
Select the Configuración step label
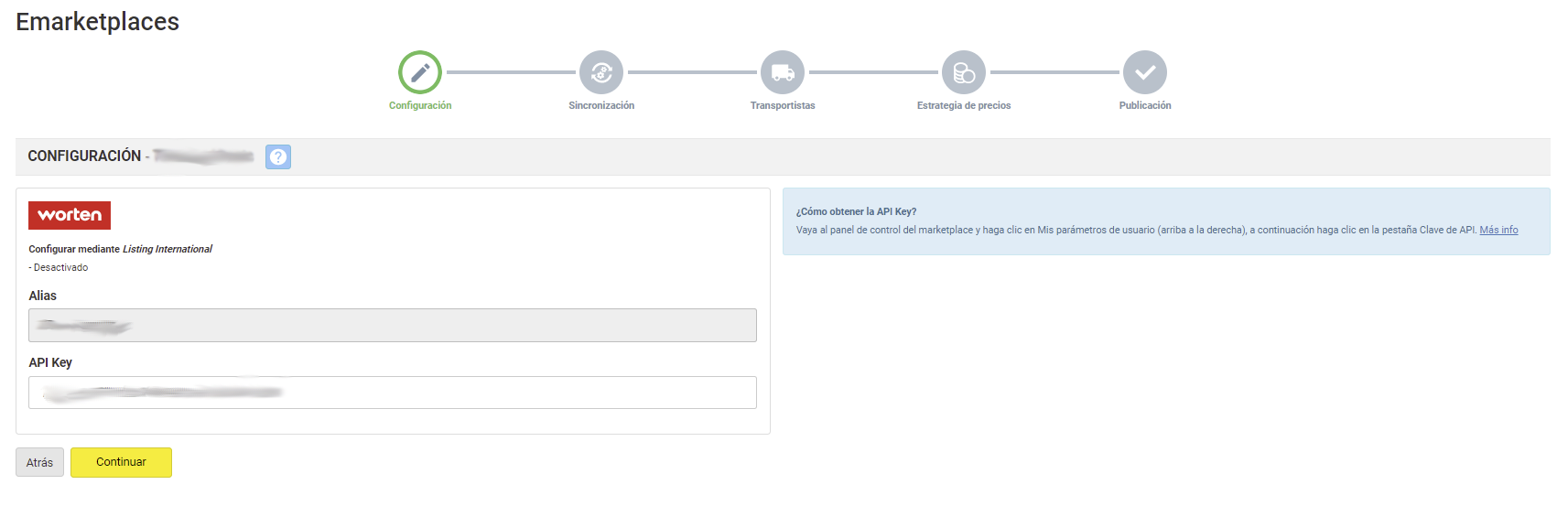[420, 106]
